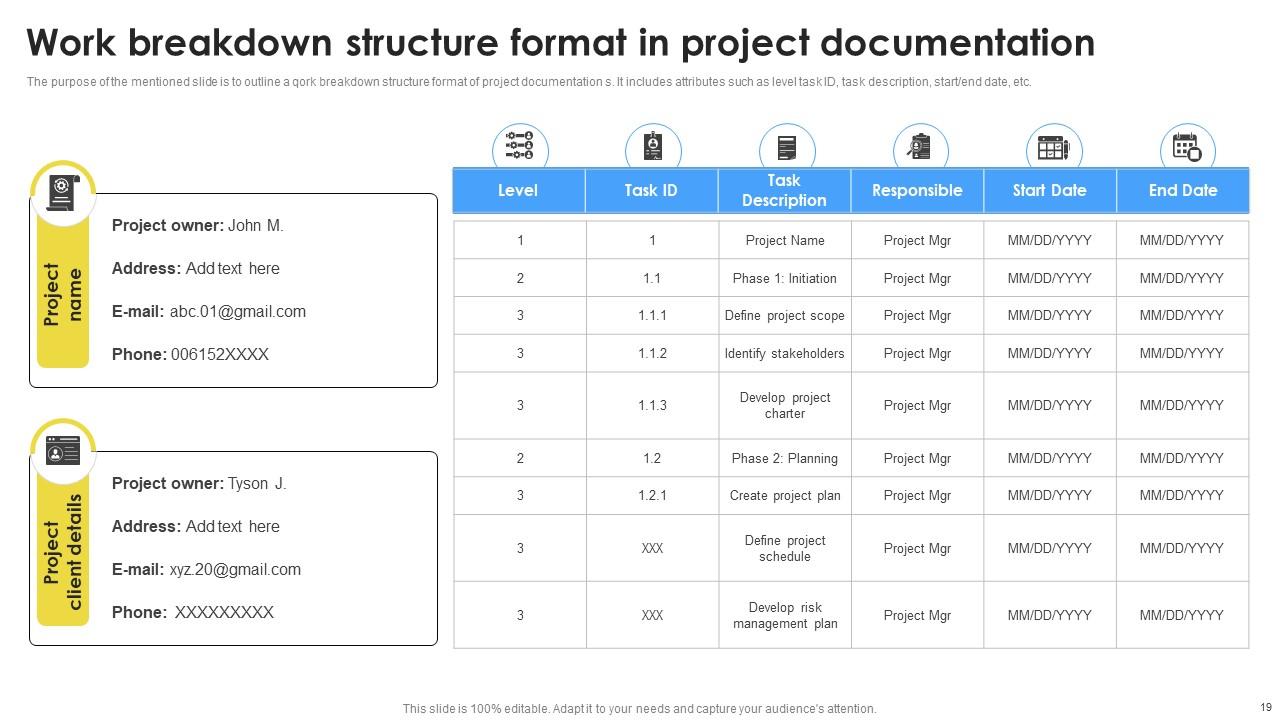Select the Task Description document icon

point(787,148)
